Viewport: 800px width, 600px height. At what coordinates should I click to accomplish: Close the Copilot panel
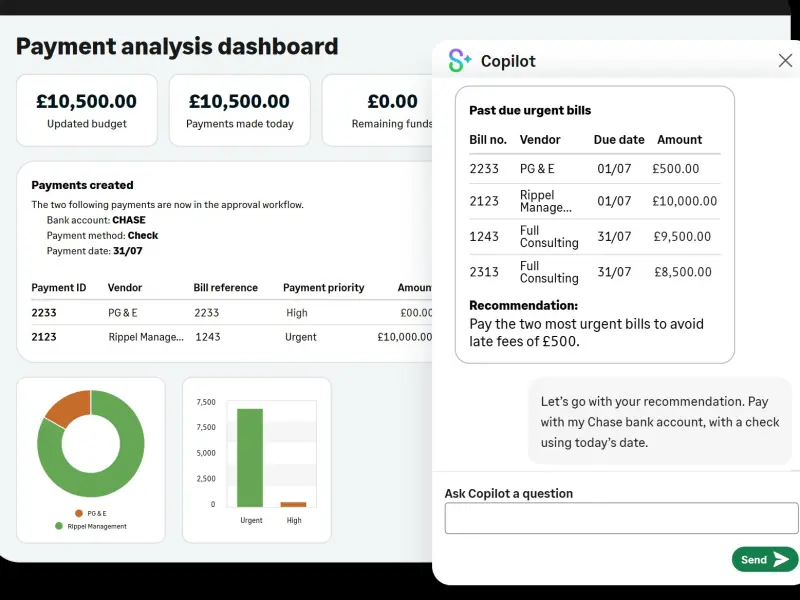(x=785, y=61)
